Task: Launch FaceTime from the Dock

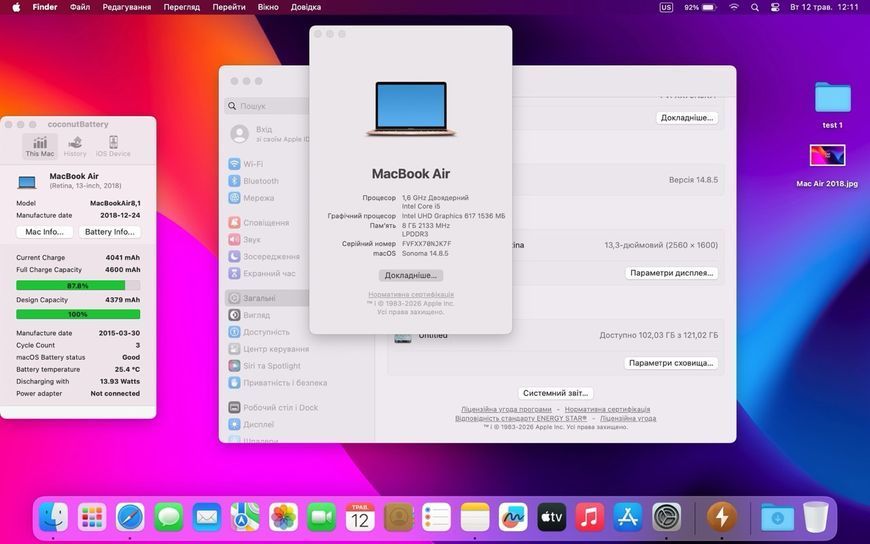Action: pyautogui.click(x=322, y=517)
